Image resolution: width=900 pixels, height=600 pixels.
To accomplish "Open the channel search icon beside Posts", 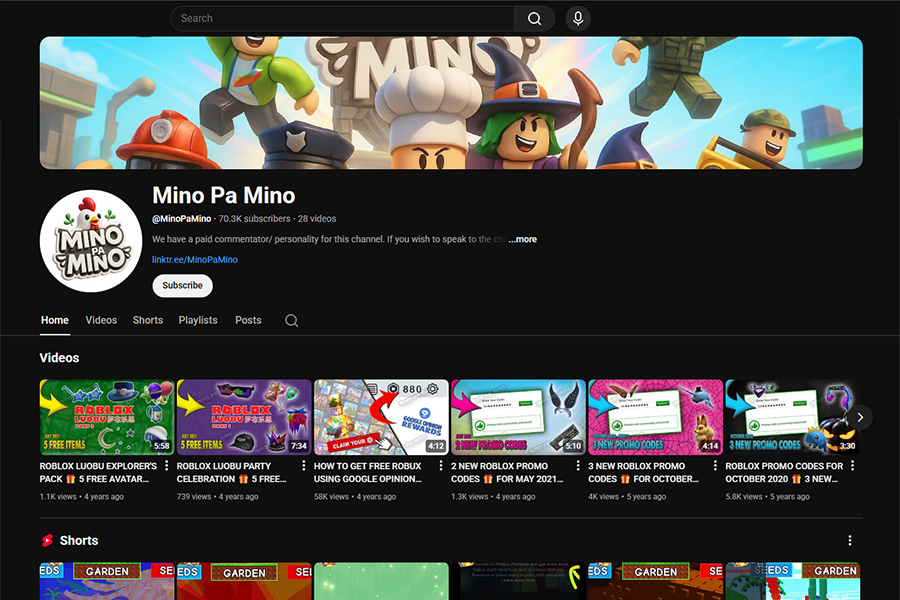I will pos(291,320).
